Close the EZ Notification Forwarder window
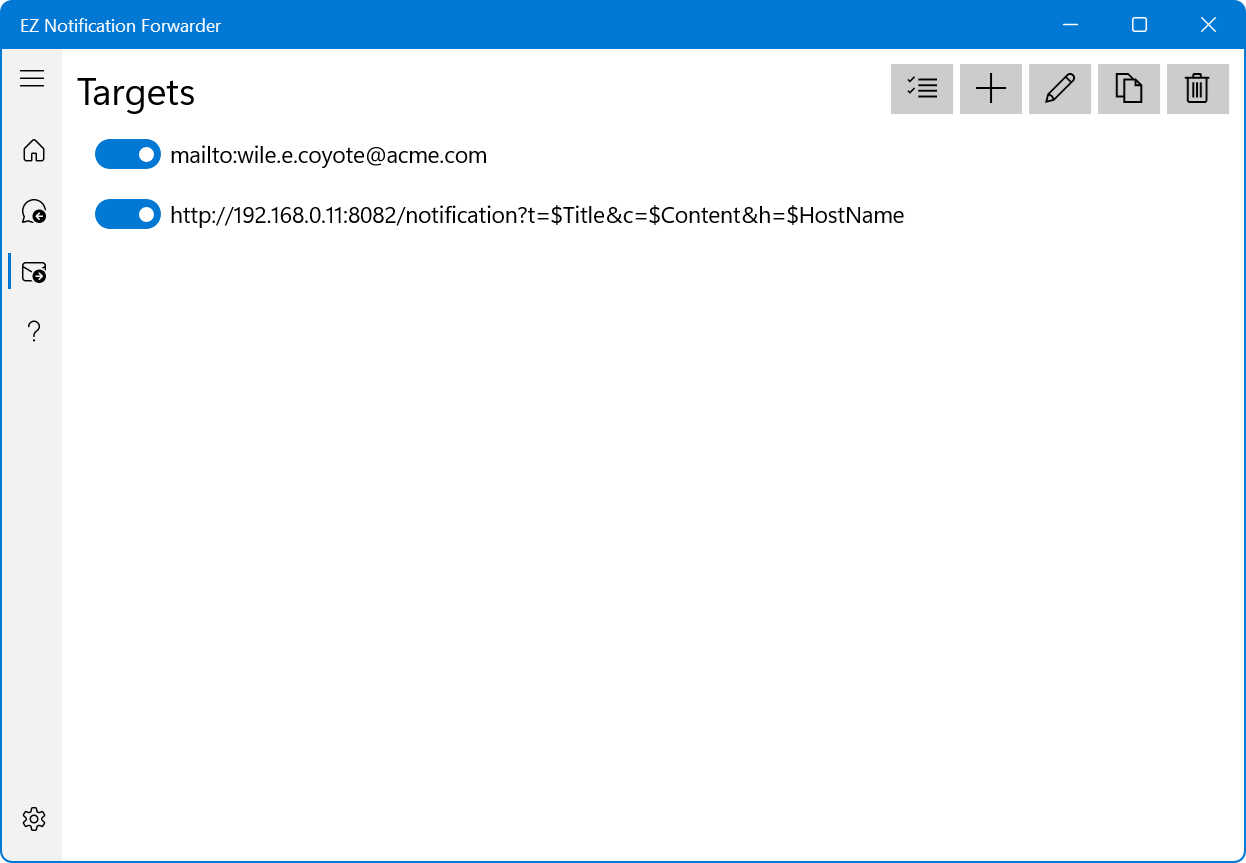 click(x=1208, y=25)
